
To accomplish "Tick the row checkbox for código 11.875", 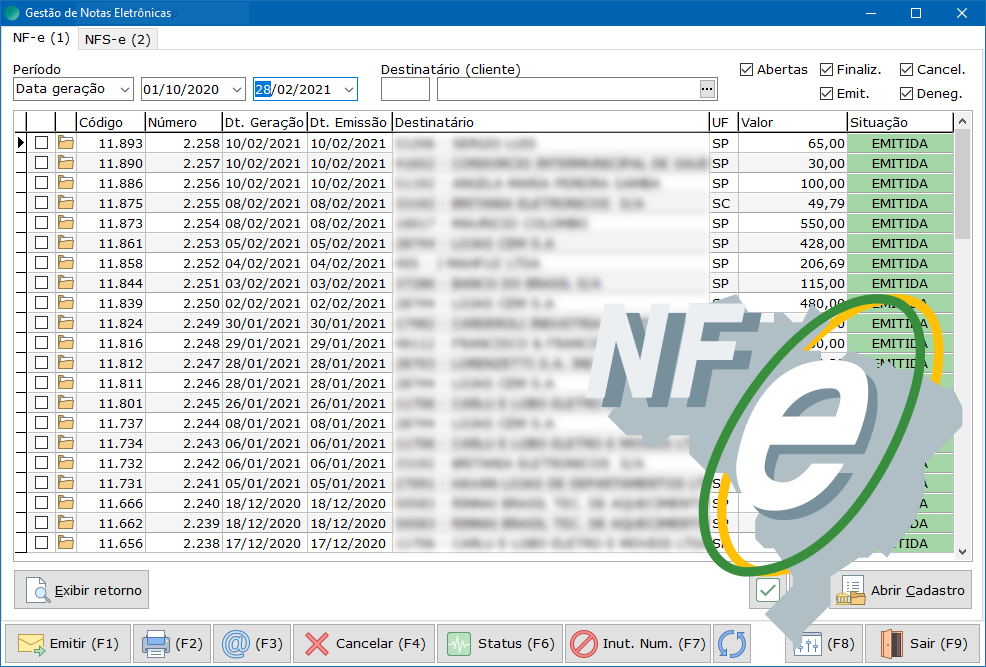I will (42, 204).
